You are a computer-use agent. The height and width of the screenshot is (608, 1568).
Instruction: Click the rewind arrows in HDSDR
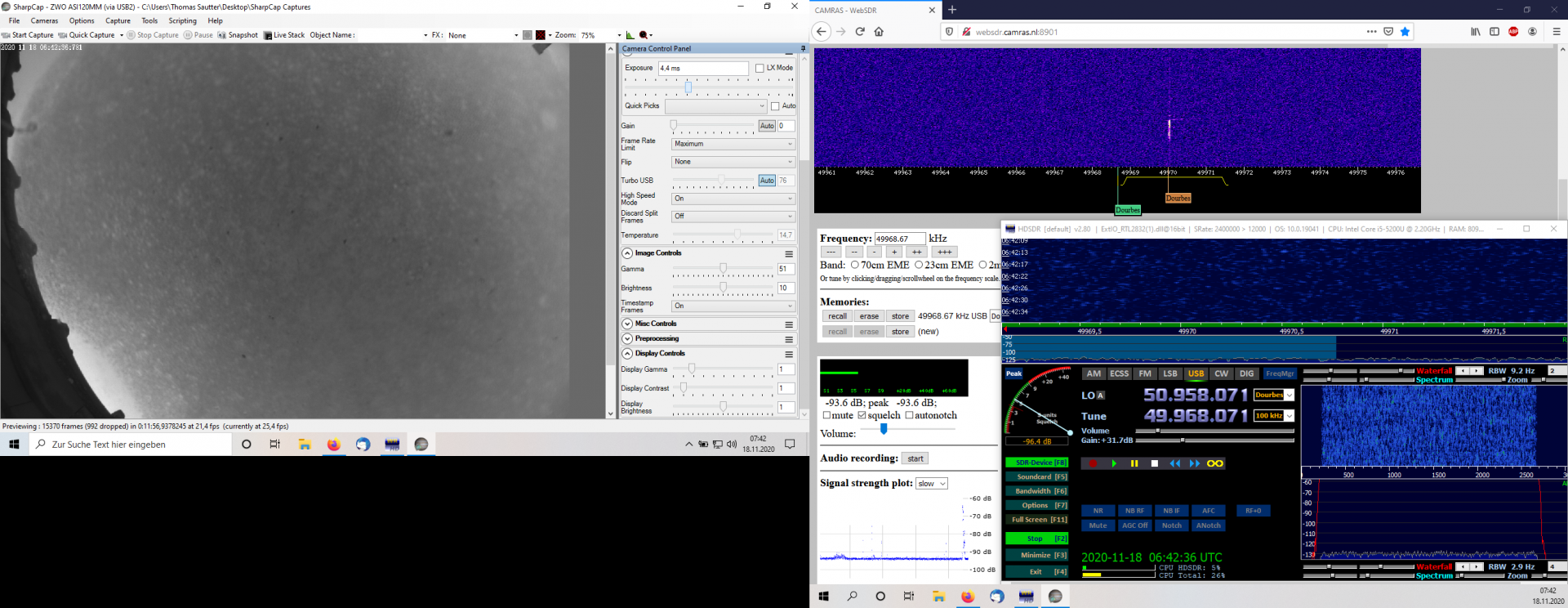pos(1174,463)
